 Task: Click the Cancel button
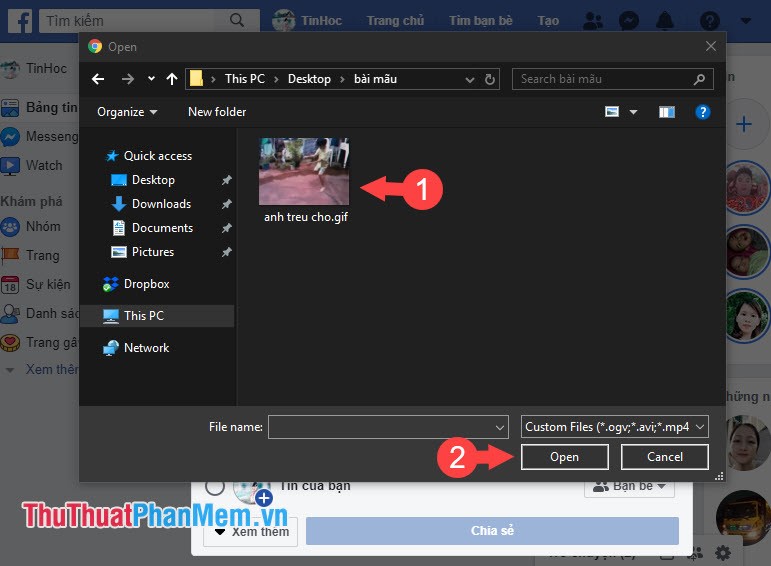[x=664, y=457]
